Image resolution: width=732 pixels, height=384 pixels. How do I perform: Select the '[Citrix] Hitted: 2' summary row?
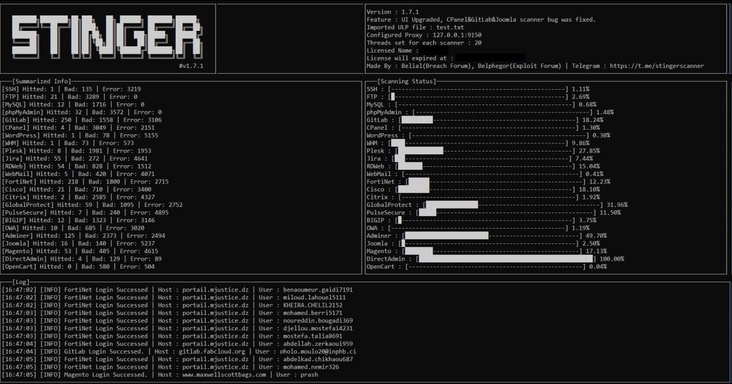78,197
